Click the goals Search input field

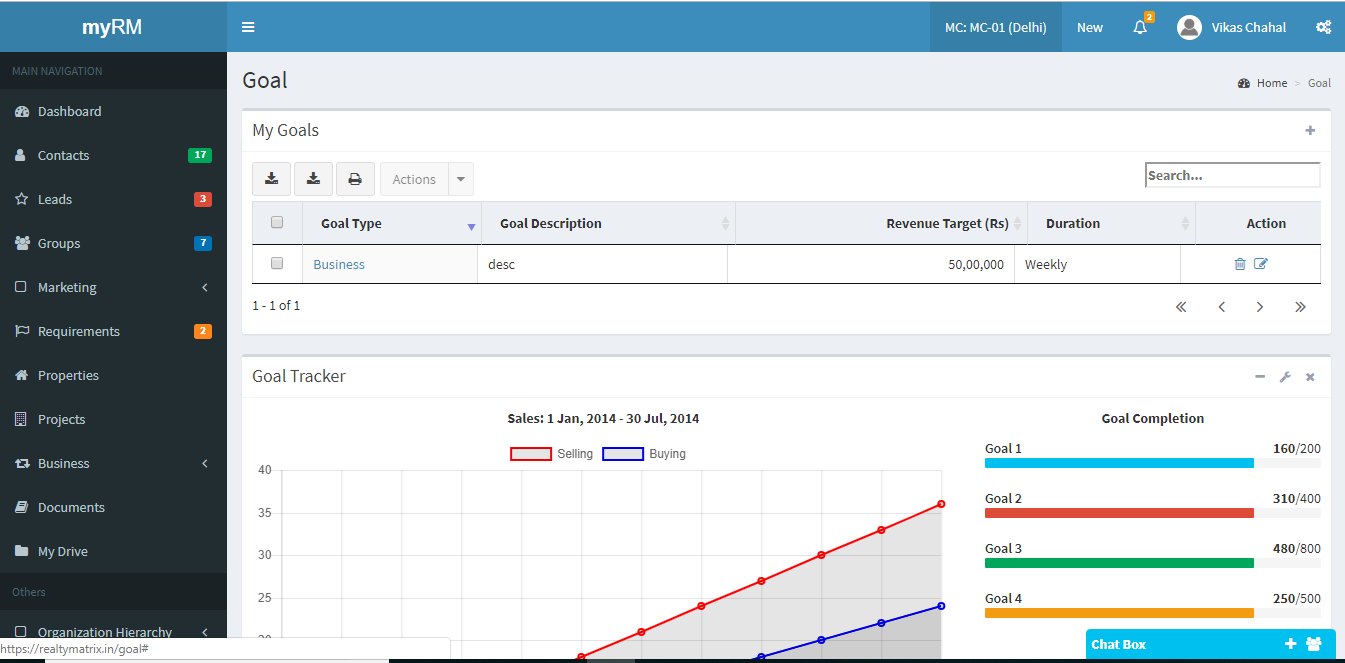pos(1233,175)
